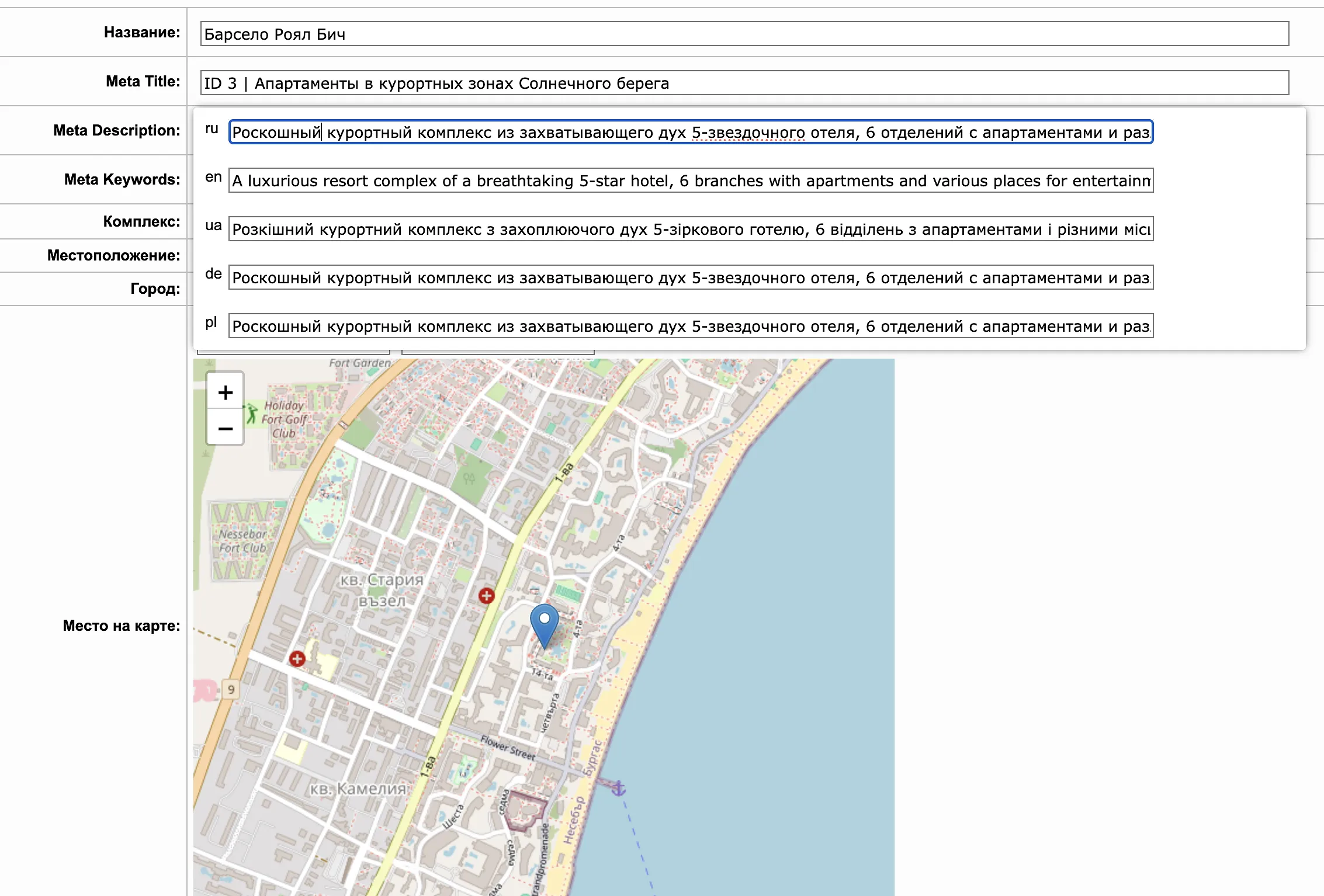The image size is (1324, 896).
Task: Click the Flower Street label on map
Action: [x=508, y=748]
